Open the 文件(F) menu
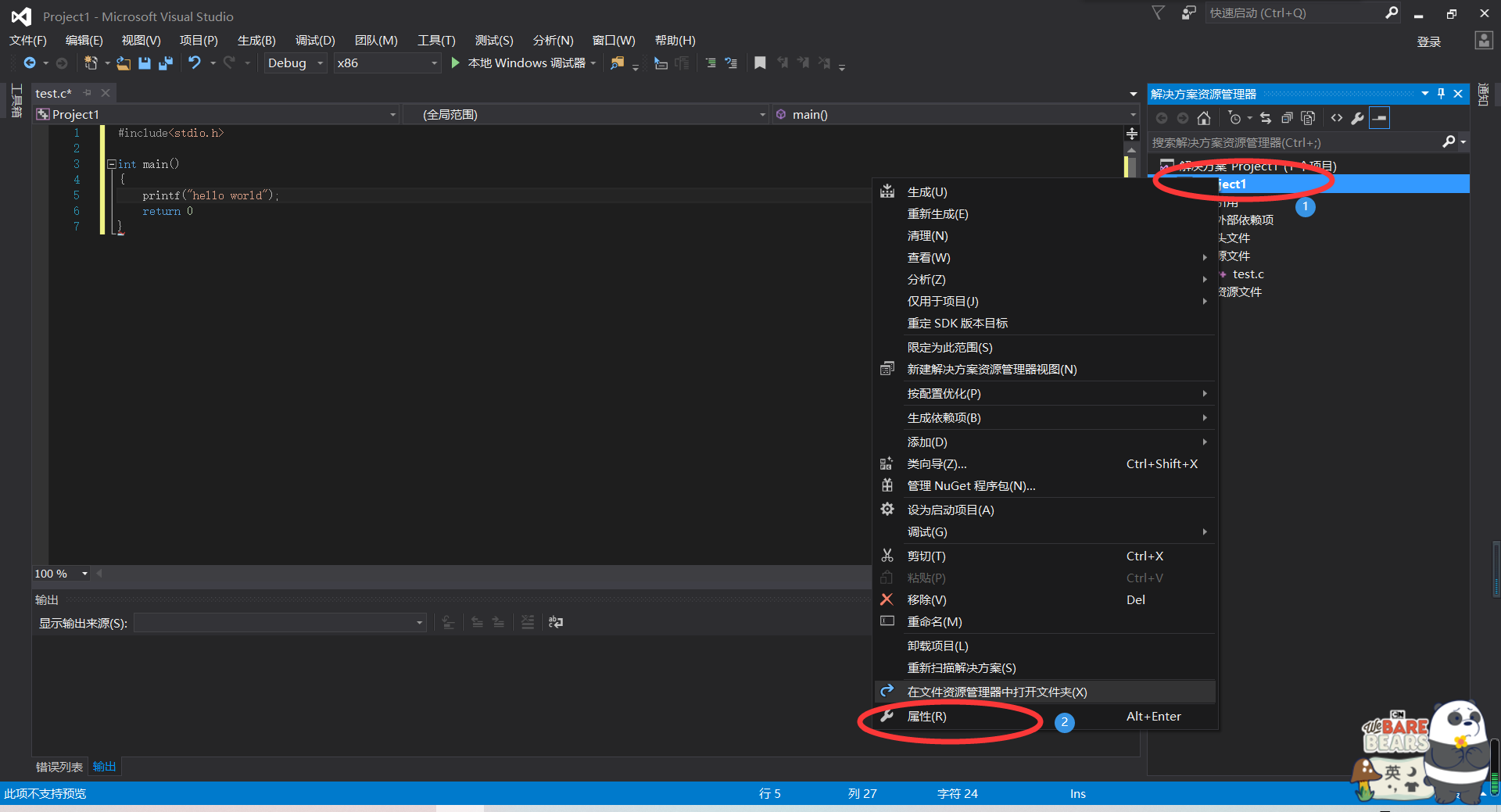Viewport: 1501px width, 812px height. tap(28, 41)
